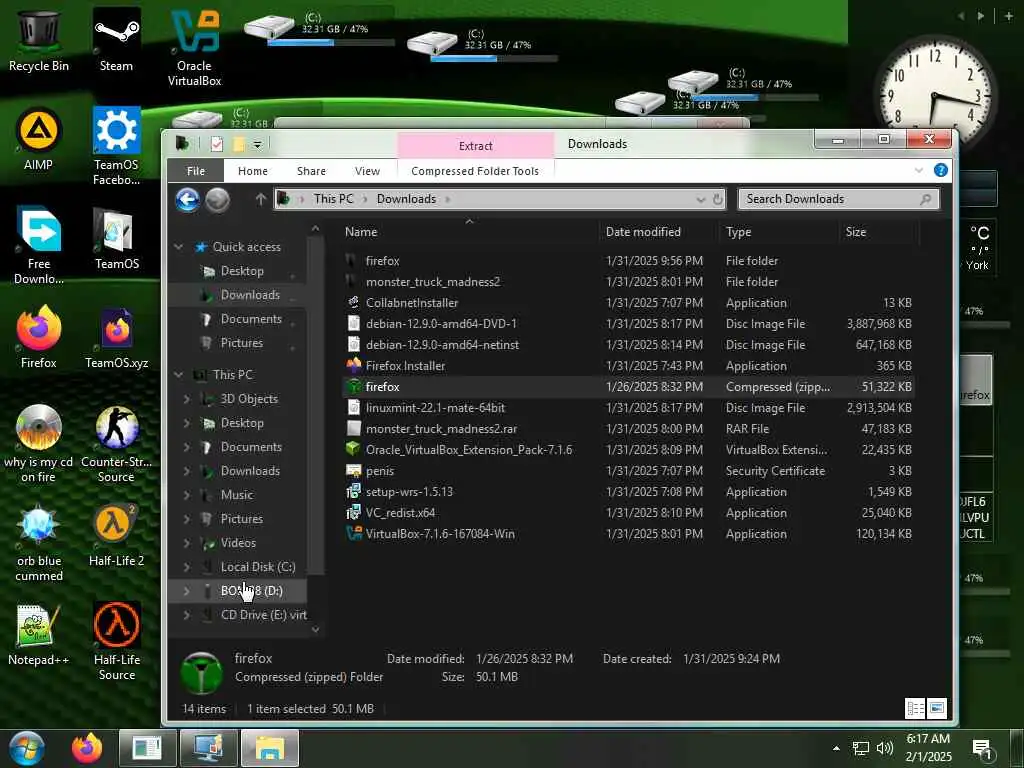
Task: Collapse the Quick access tree node
Action: tap(178, 247)
